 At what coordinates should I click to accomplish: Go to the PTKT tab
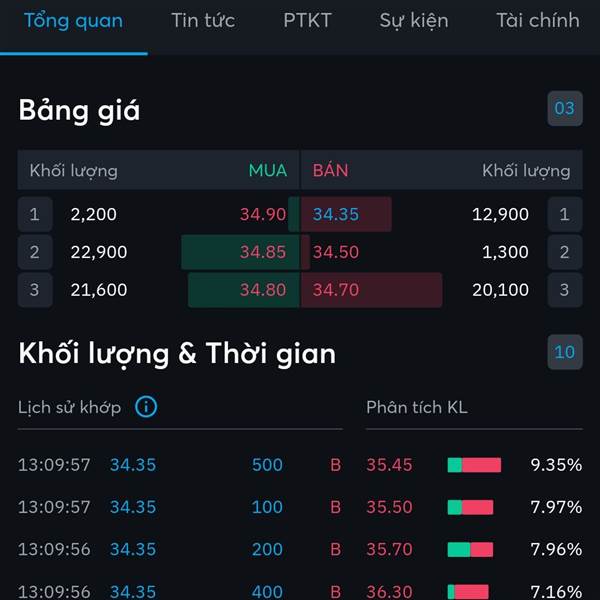coord(307,21)
